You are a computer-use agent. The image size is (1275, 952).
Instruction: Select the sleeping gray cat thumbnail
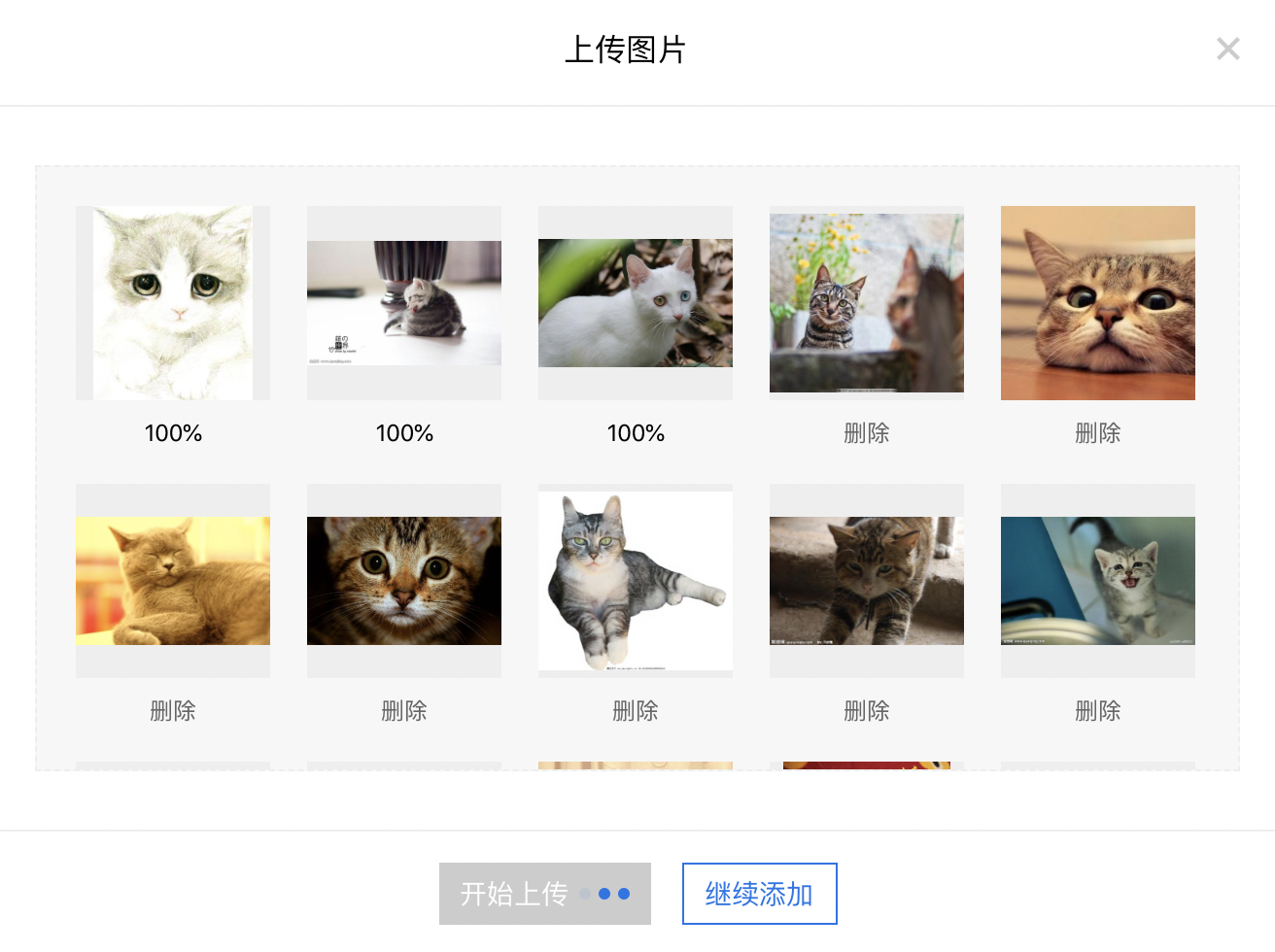coord(173,581)
